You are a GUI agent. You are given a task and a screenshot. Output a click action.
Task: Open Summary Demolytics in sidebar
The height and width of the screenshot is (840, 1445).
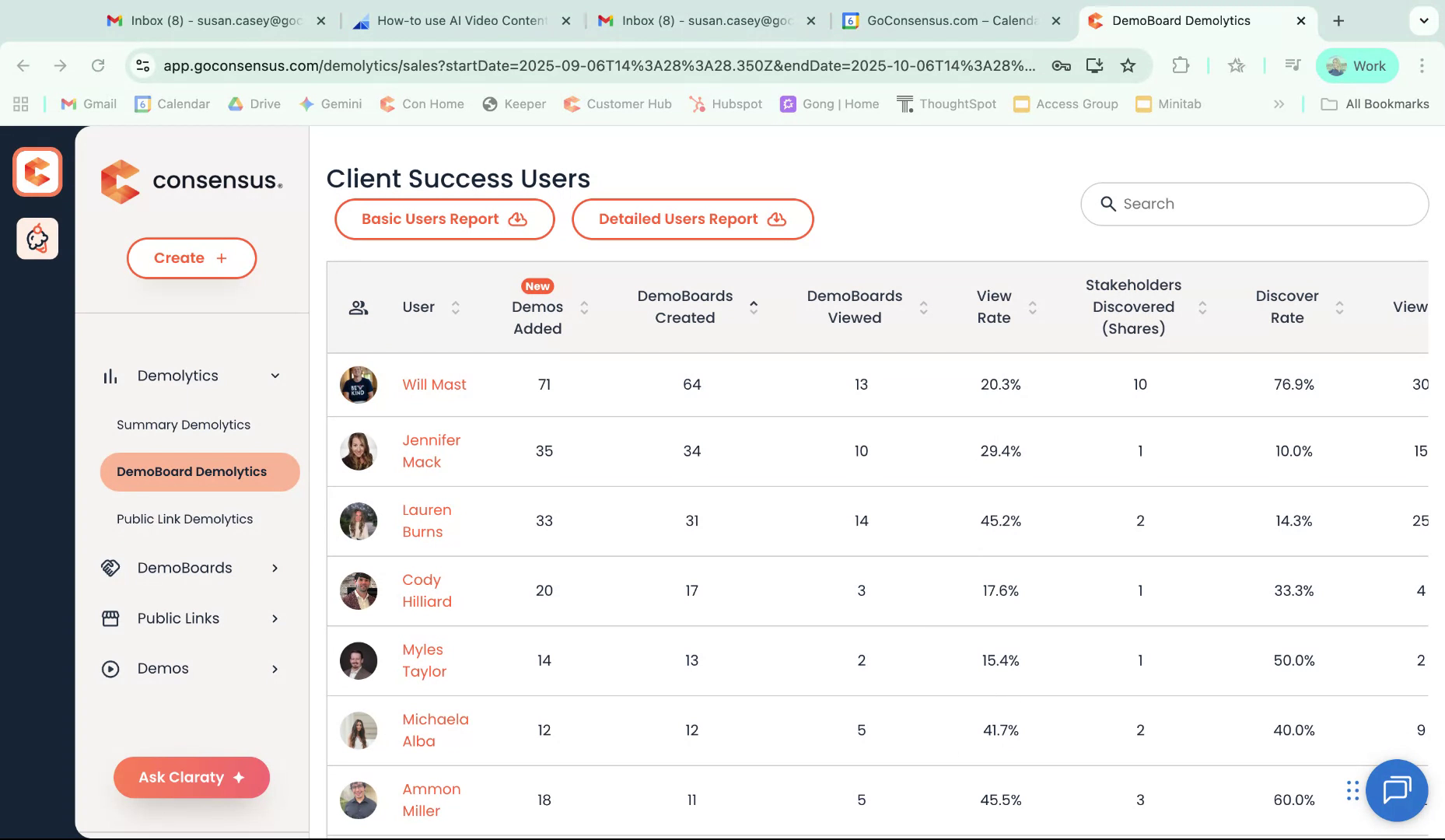coord(184,425)
